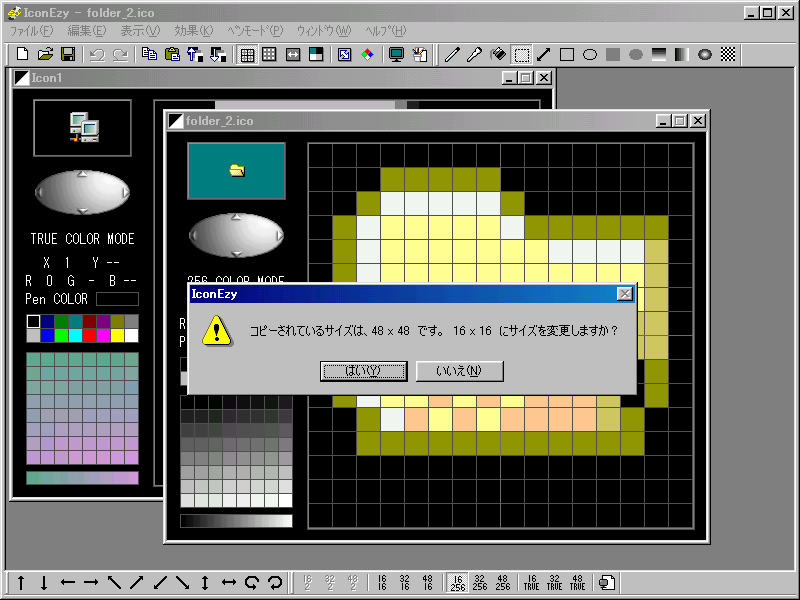The height and width of the screenshot is (600, 800).
Task: Pick the red swatch in Icon1 palette
Action: [89, 335]
